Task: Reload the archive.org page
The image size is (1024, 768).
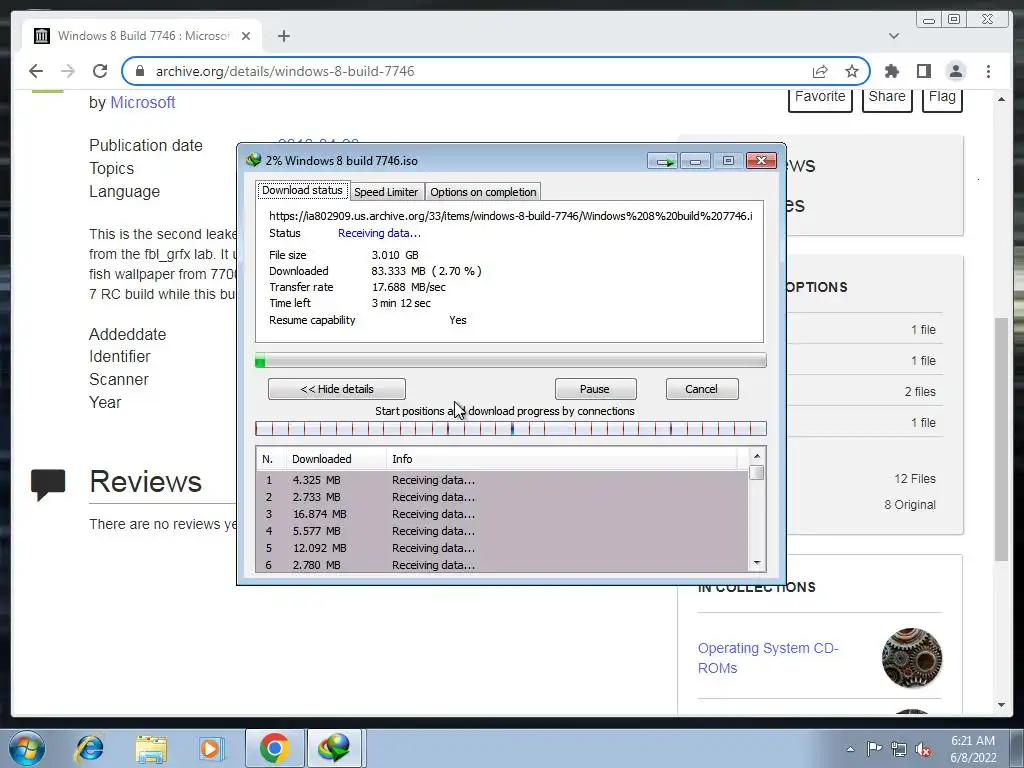Action: pyautogui.click(x=100, y=71)
